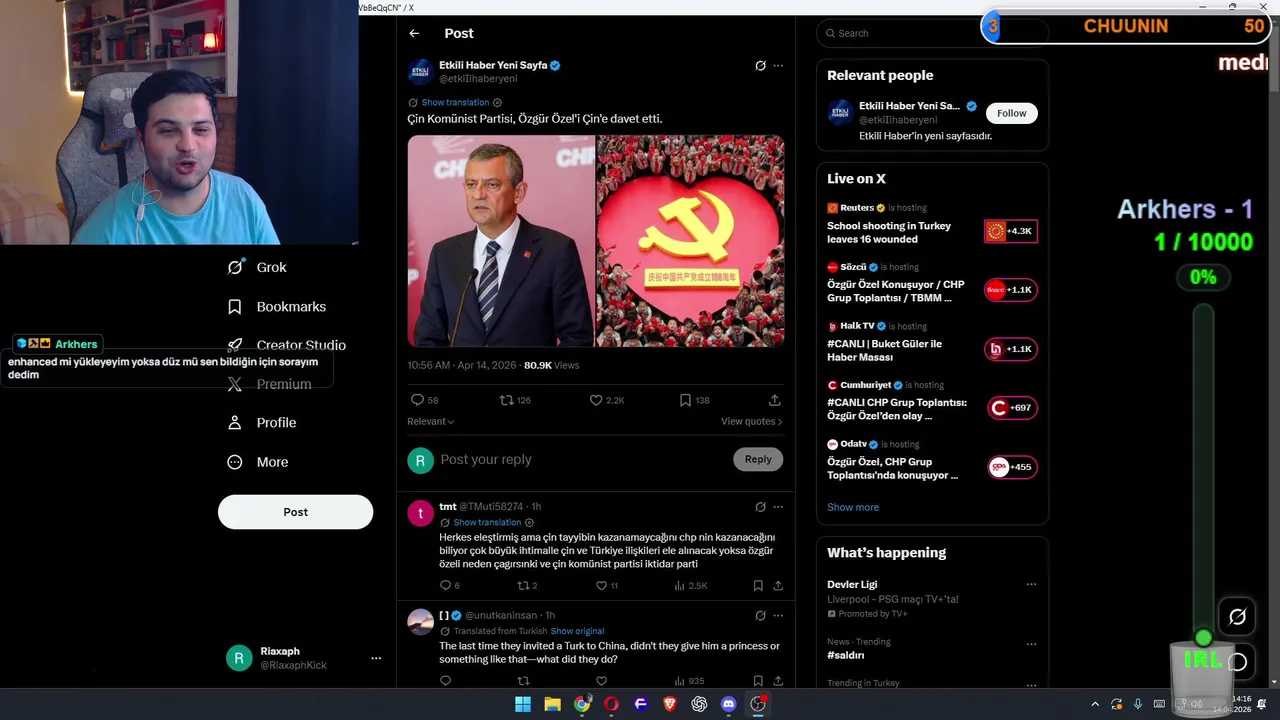Viewport: 1280px width, 720px height.
Task: Follow Etkili Haber Yeni Sayfa
Action: pyautogui.click(x=1011, y=113)
